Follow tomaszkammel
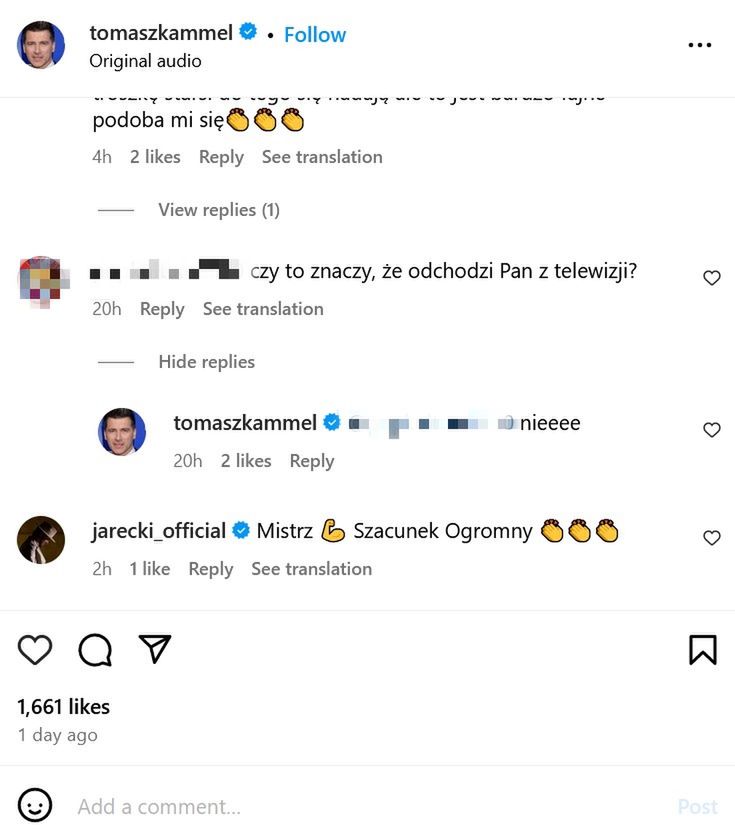735x833 pixels. coord(315,34)
